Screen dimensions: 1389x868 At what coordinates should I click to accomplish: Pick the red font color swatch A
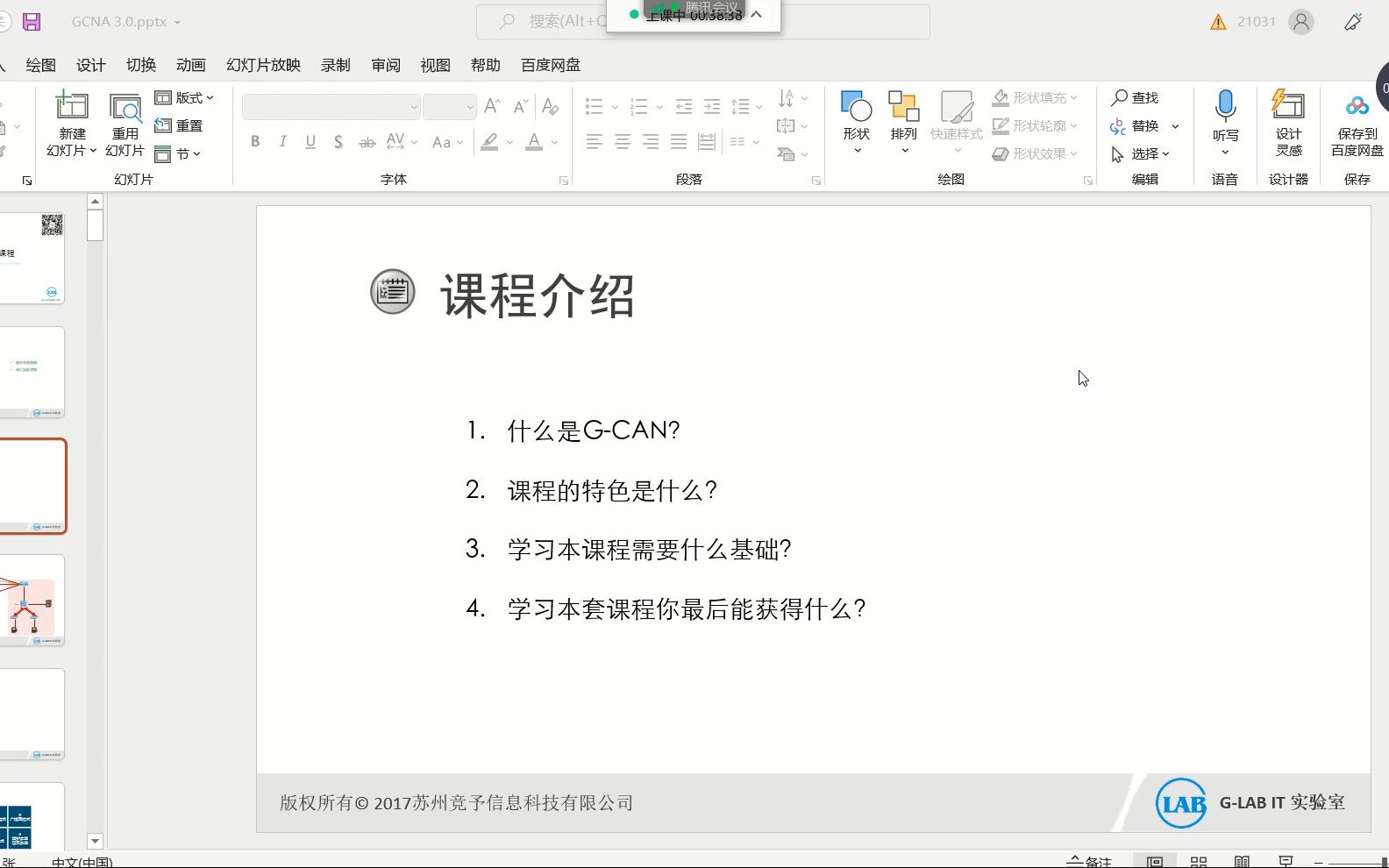click(533, 141)
